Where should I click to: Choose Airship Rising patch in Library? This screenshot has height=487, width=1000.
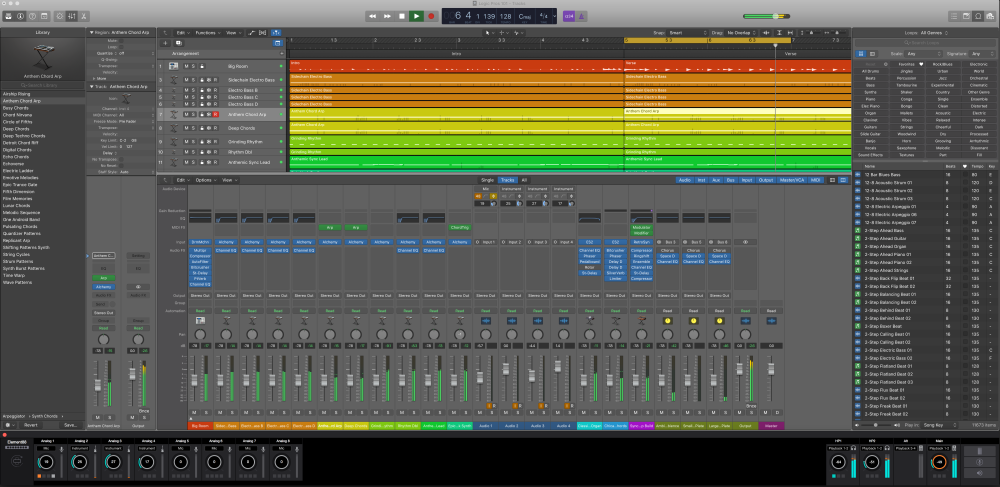pos(15,95)
